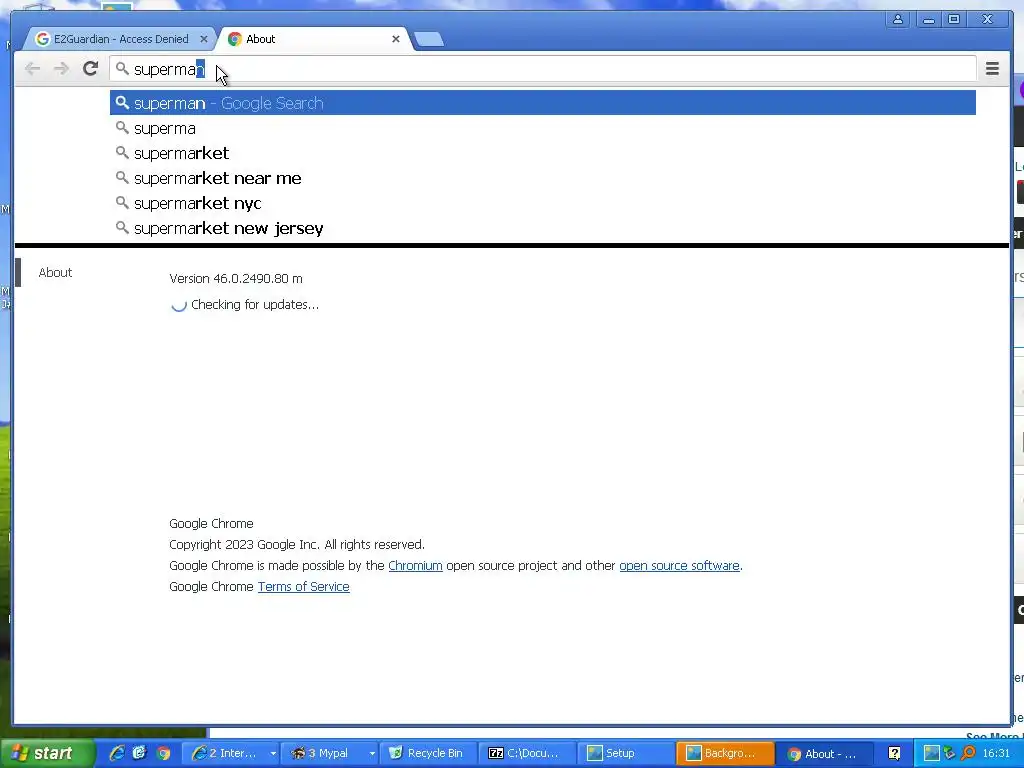Choose 'supermarket near me' suggestion
The image size is (1024, 768).
pos(543,178)
